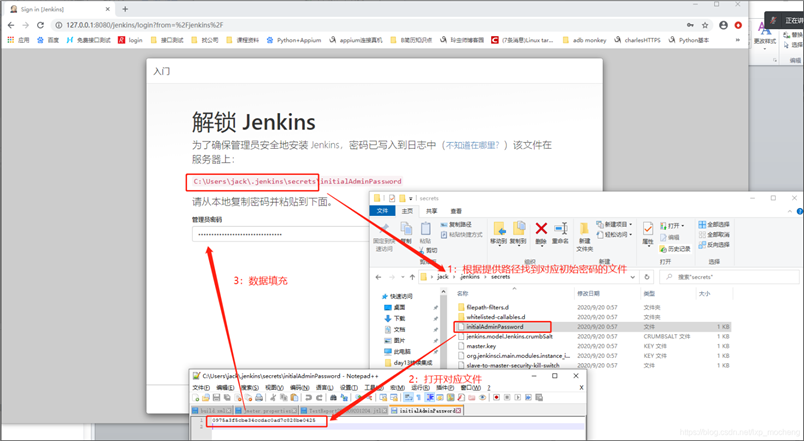804x441 pixels.
Task: Switch to the build.xml tab in Notepad++
Action: (212, 410)
